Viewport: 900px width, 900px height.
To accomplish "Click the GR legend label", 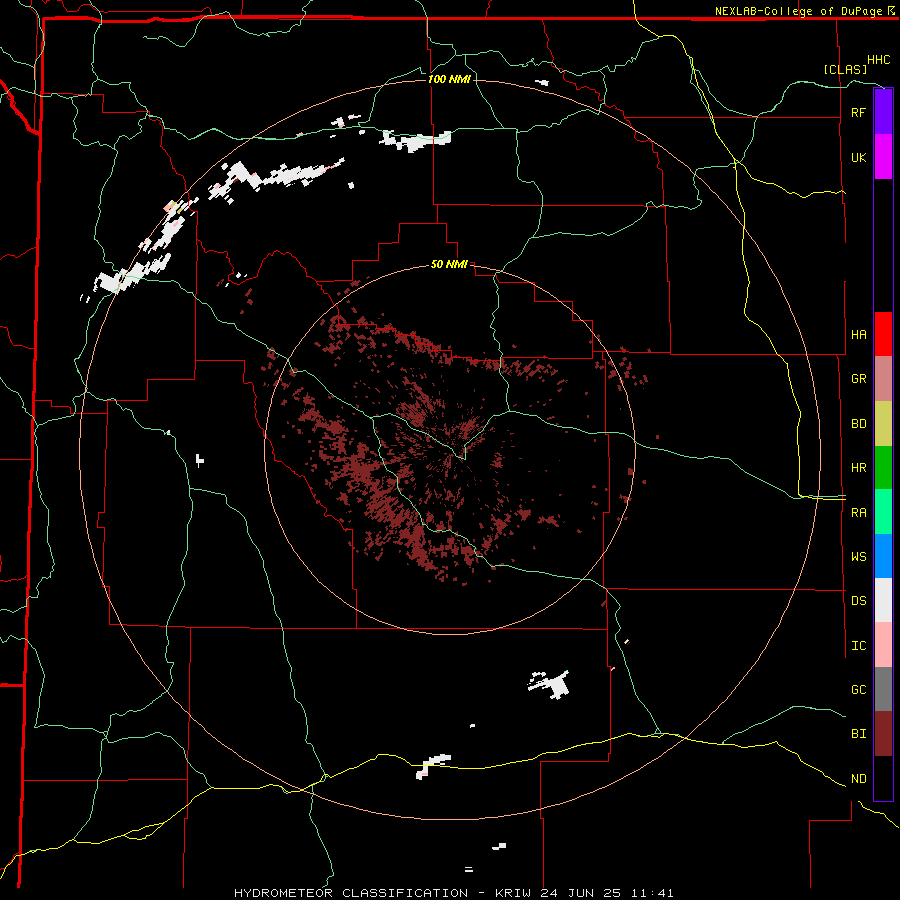I will click(x=858, y=379).
